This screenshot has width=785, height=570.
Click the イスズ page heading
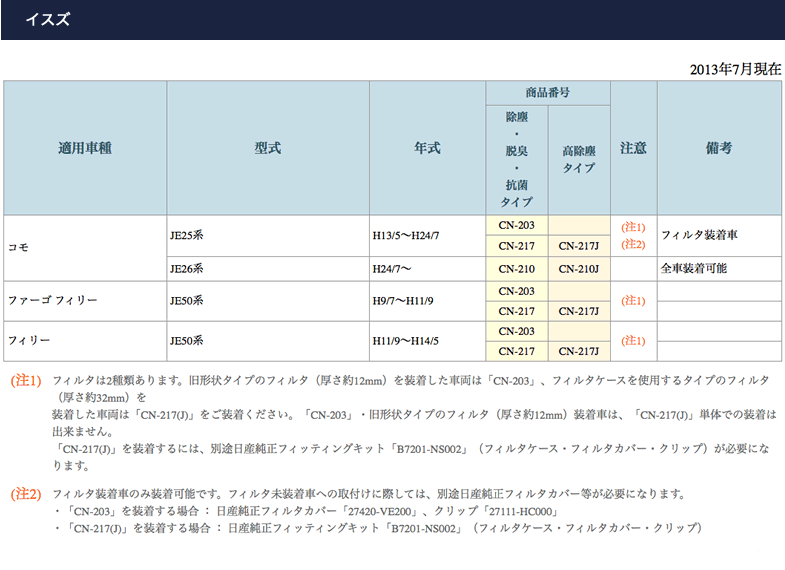tap(48, 20)
